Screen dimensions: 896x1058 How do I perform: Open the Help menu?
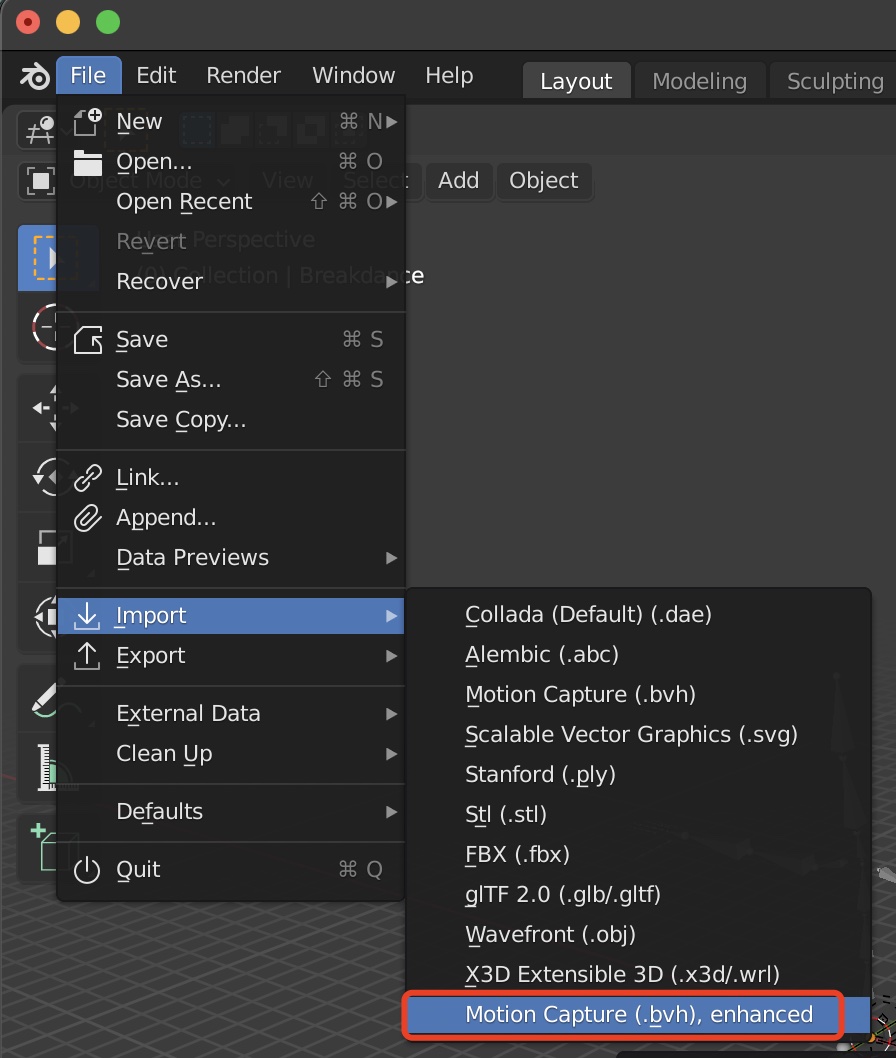[449, 75]
